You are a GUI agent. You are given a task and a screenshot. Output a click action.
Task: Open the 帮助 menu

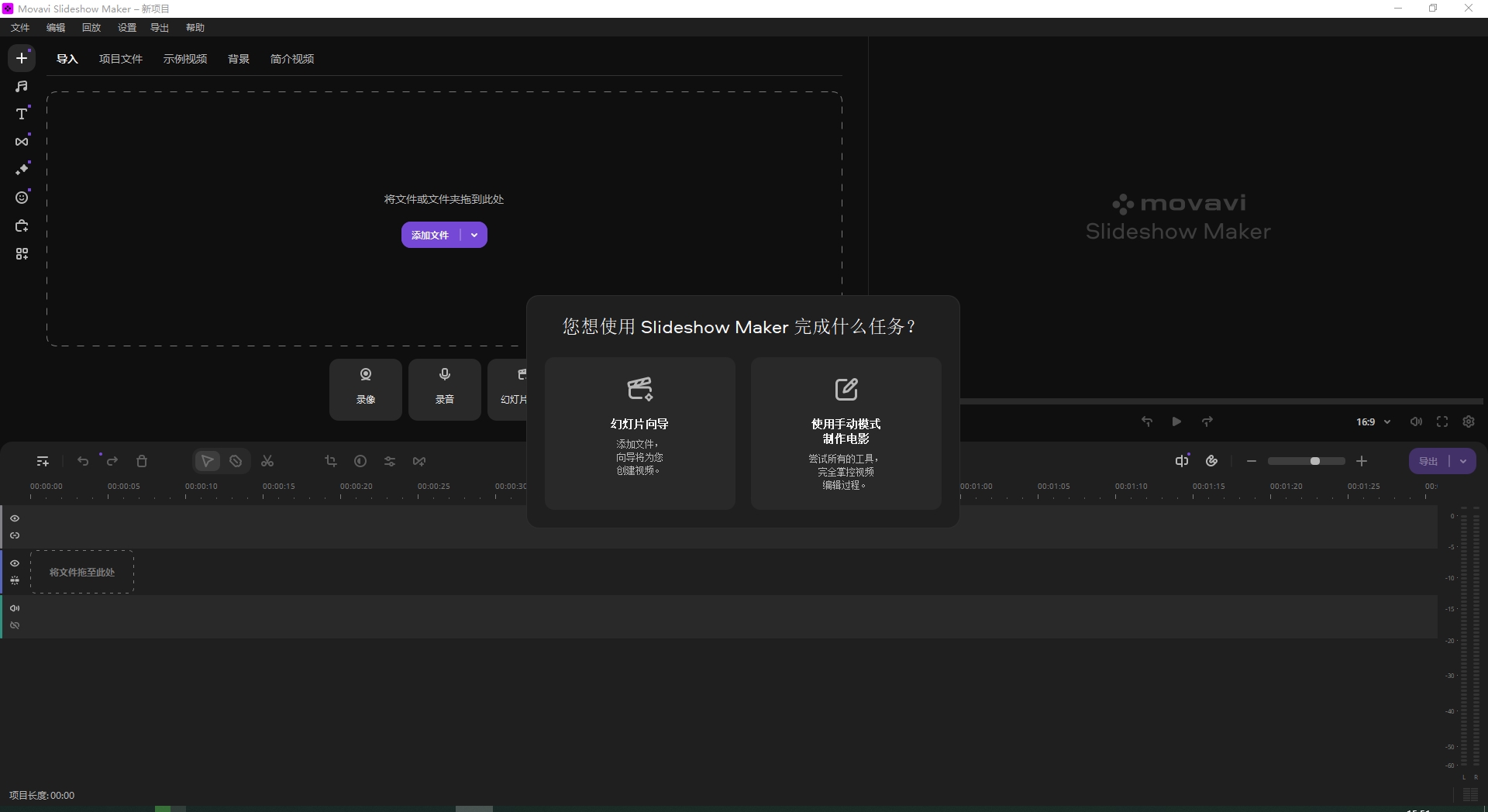195,27
